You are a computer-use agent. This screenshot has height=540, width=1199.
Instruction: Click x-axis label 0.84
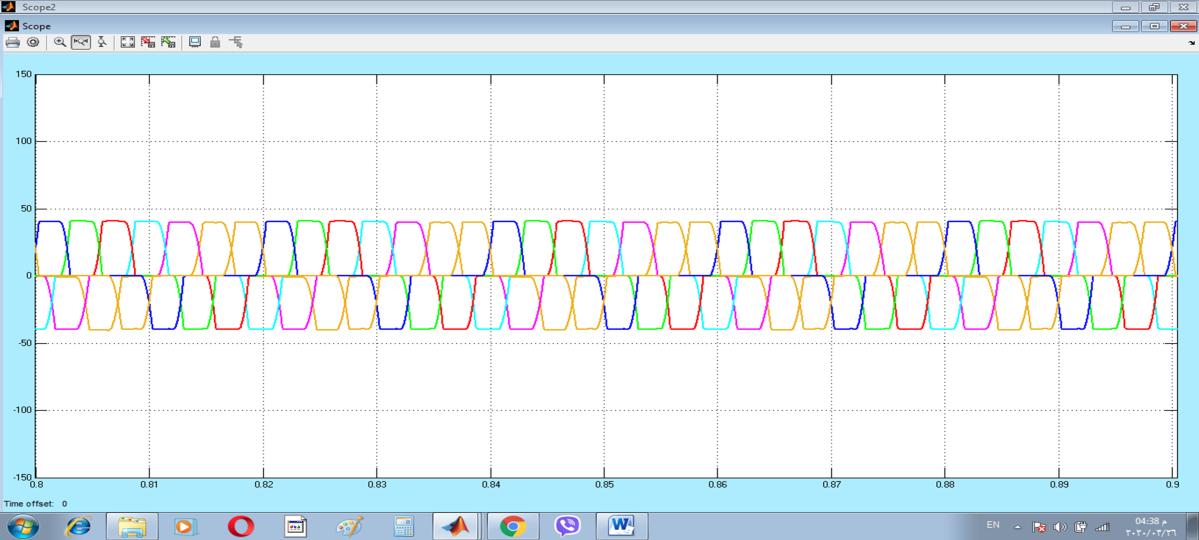[491, 485]
